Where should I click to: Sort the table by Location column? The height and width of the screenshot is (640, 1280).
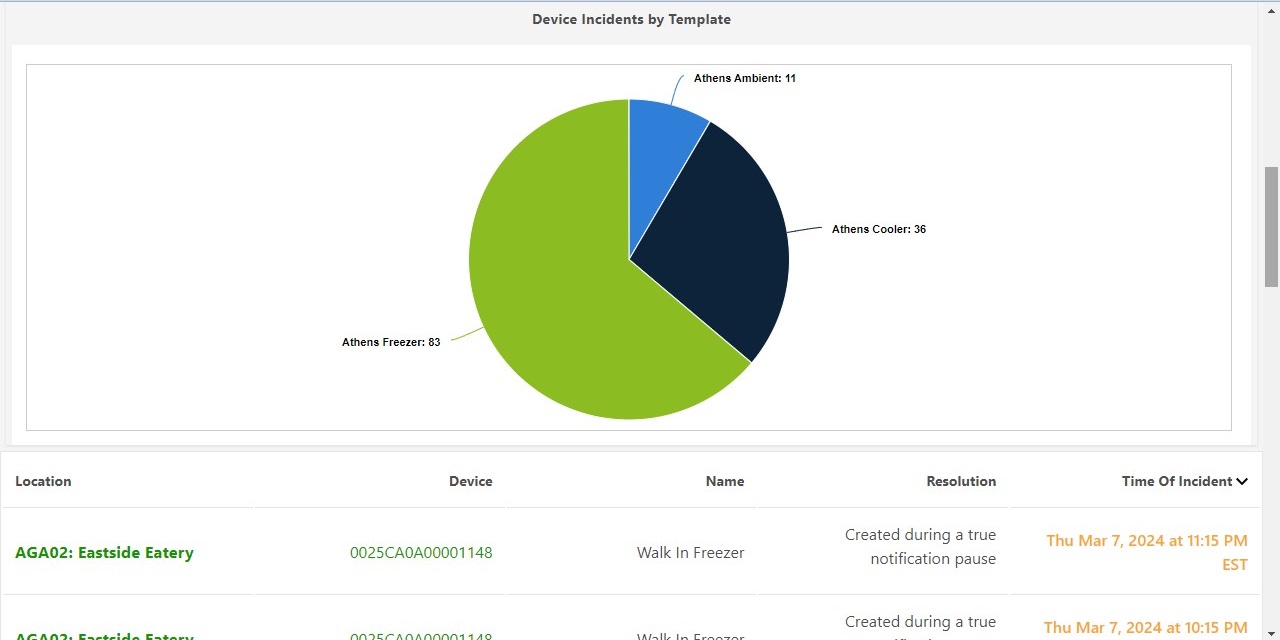click(43, 481)
